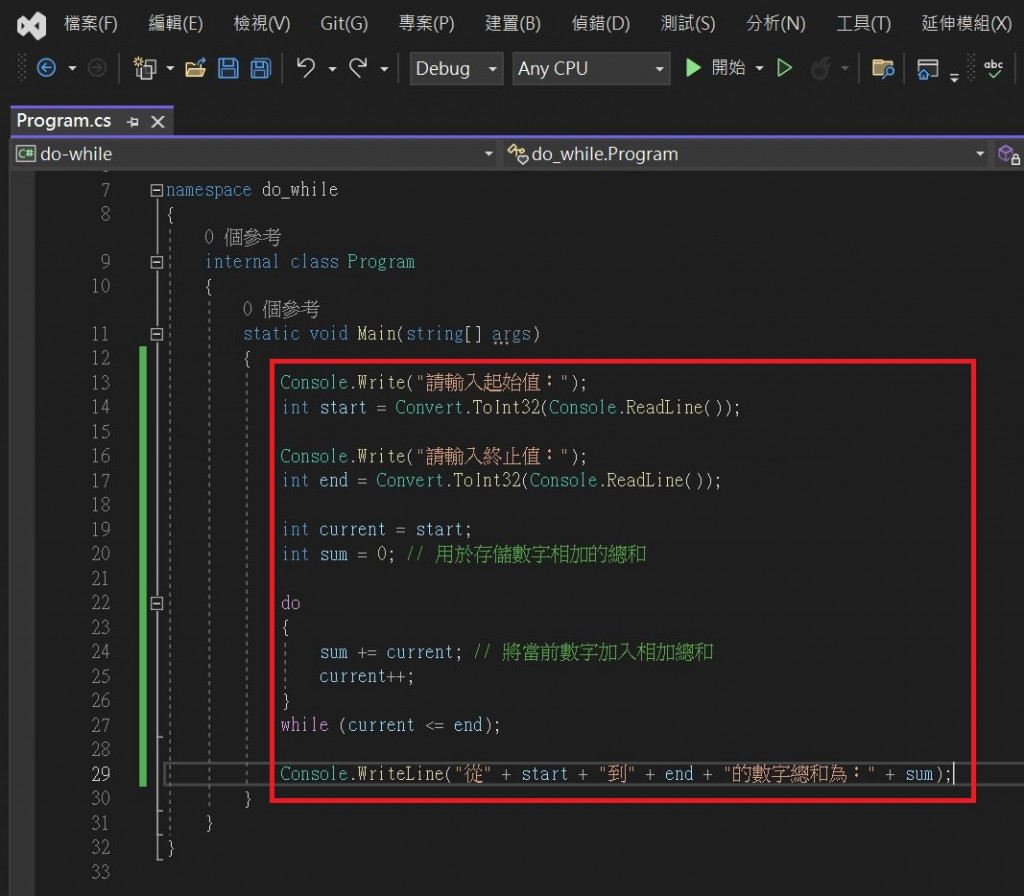Open the Debug configuration dropdown
The image size is (1024, 896).
[x=456, y=69]
